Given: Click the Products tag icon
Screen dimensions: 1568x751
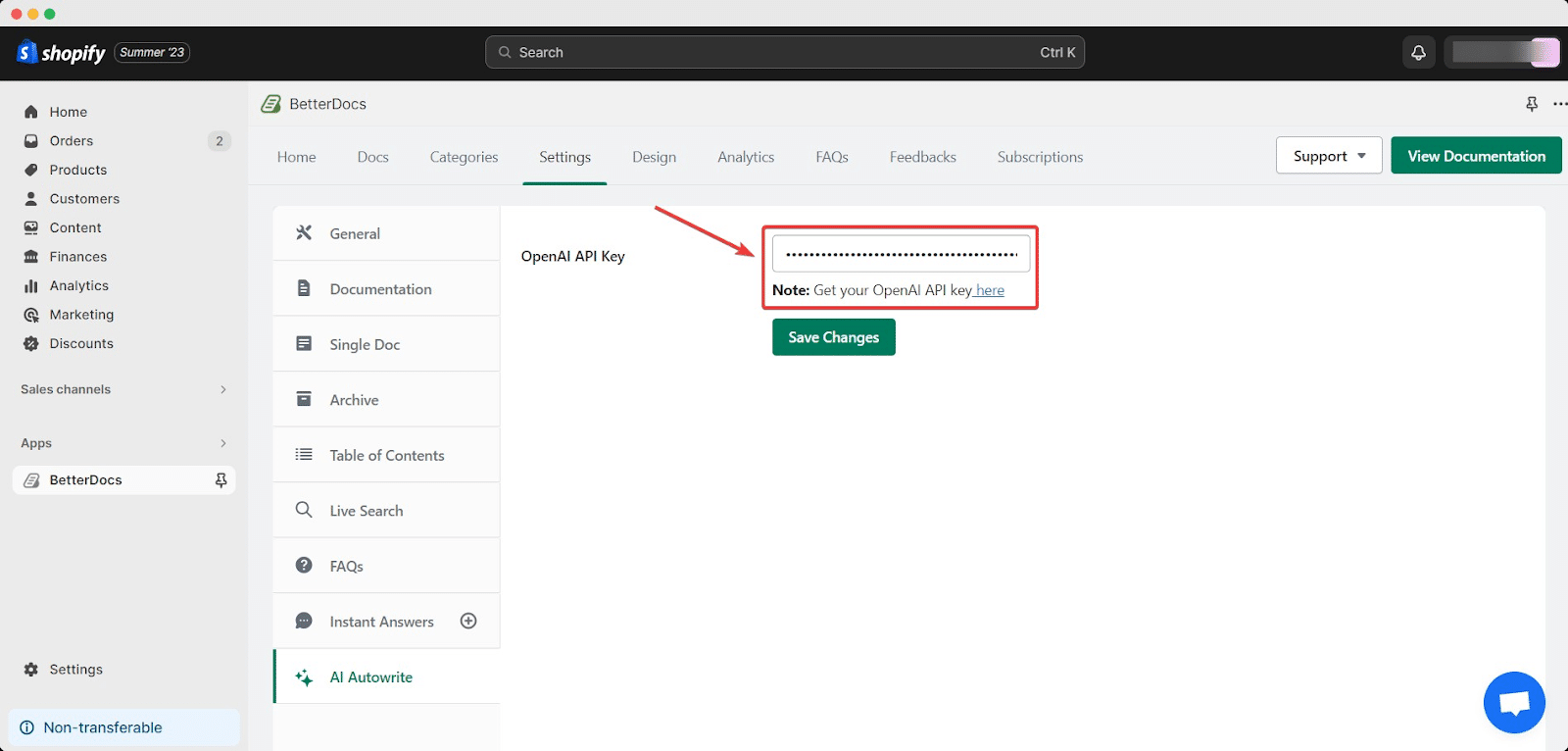Looking at the screenshot, I should pos(31,170).
